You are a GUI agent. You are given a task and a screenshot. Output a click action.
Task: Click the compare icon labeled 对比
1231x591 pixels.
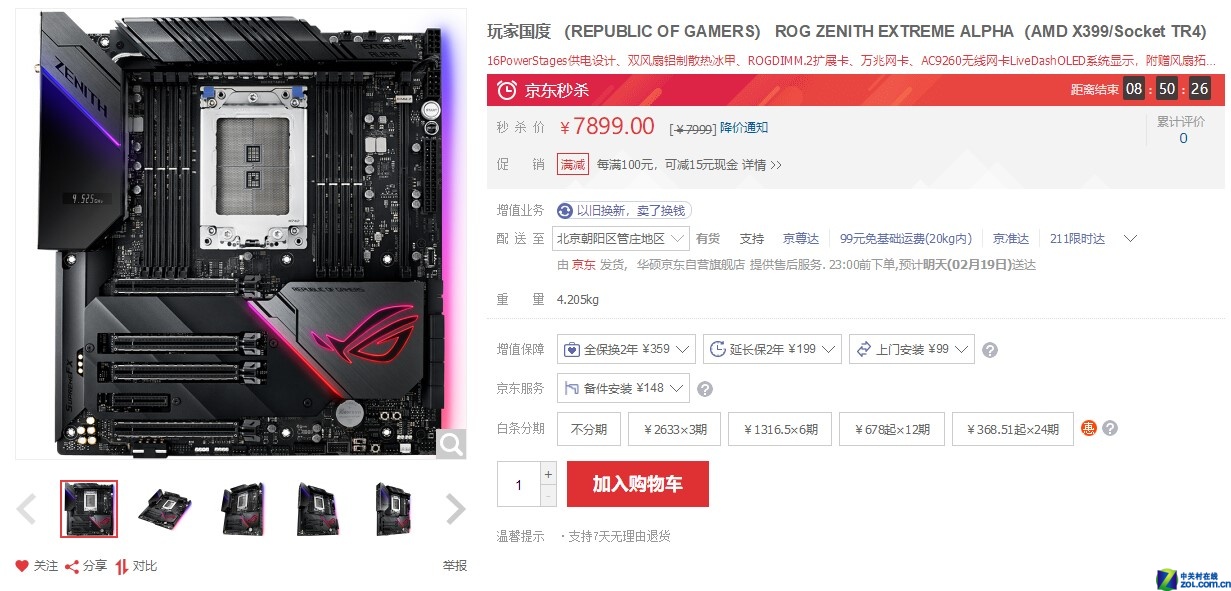(121, 566)
